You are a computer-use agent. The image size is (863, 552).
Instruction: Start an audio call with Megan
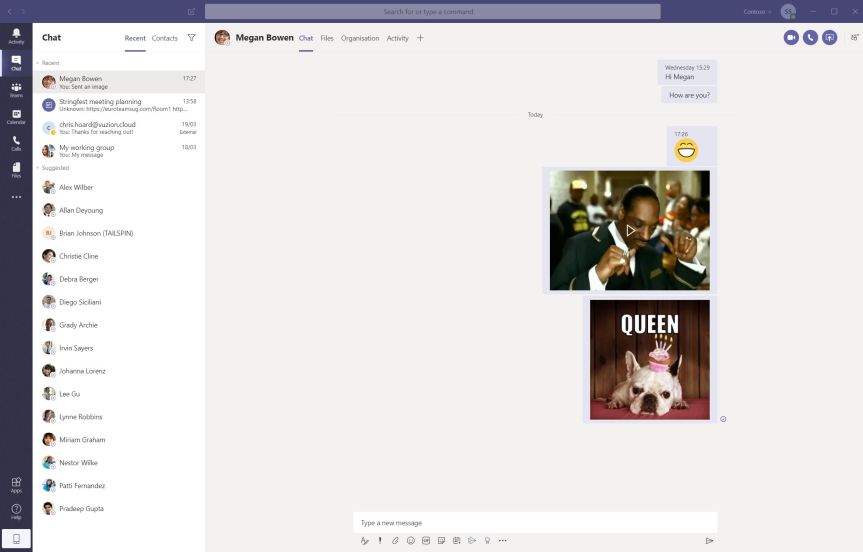click(810, 38)
